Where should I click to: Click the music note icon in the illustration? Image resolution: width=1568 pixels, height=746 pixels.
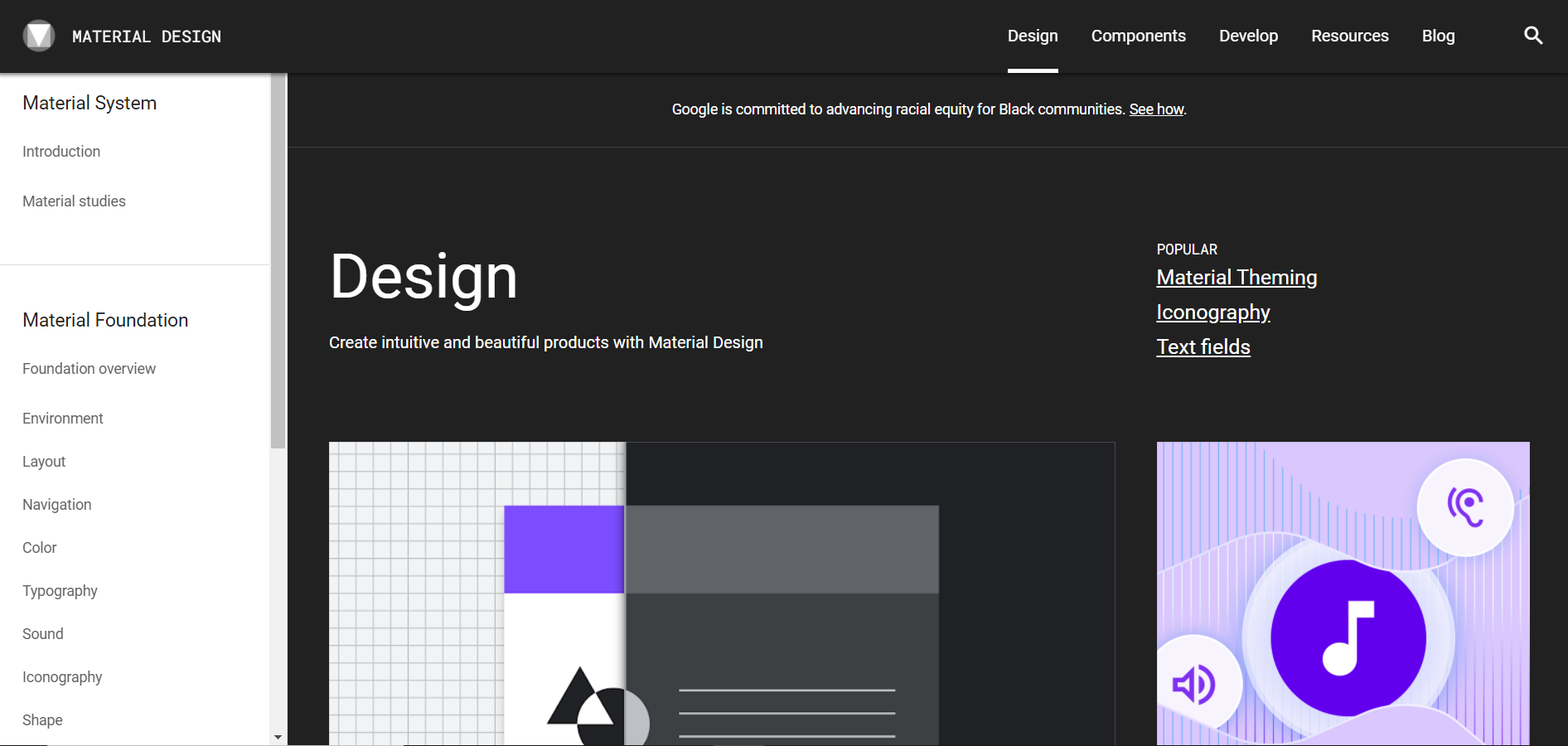(1348, 637)
